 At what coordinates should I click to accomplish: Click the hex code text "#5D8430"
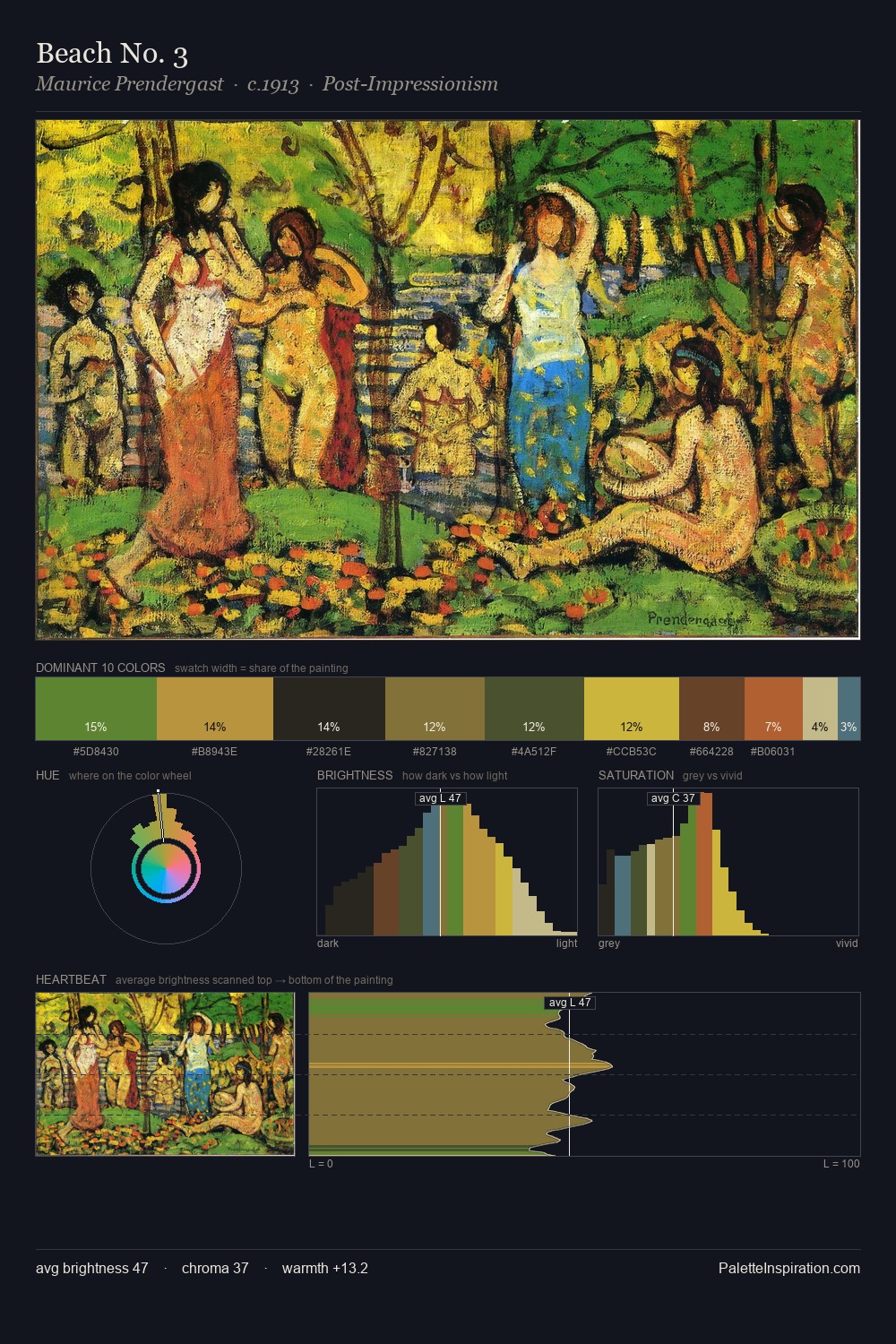96,752
